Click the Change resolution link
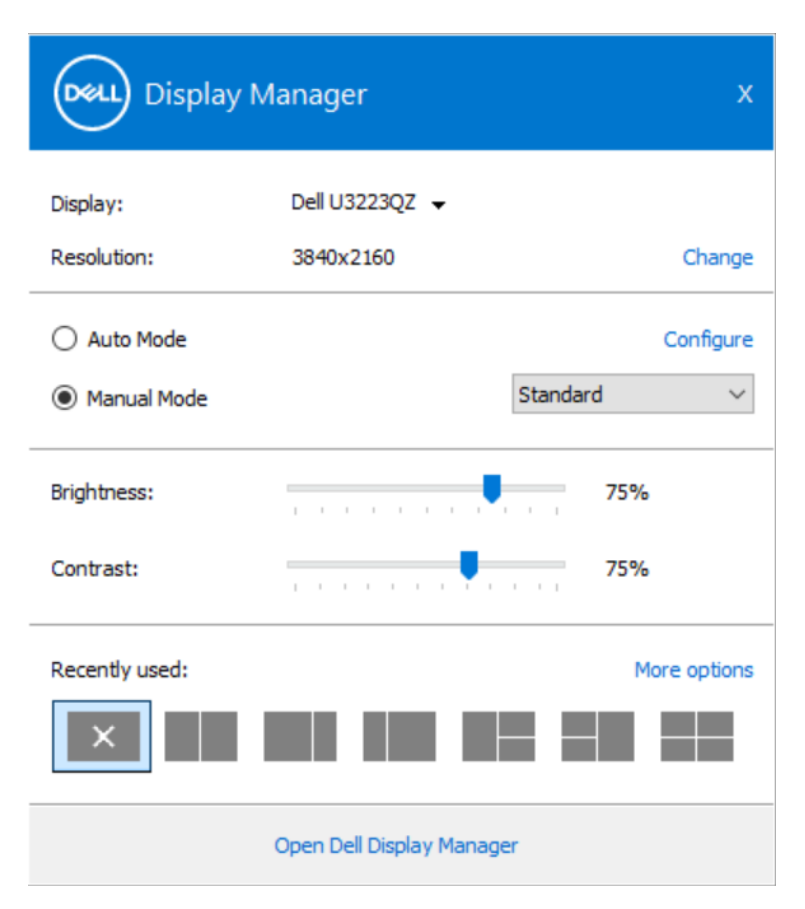The image size is (805, 909). pos(717,257)
